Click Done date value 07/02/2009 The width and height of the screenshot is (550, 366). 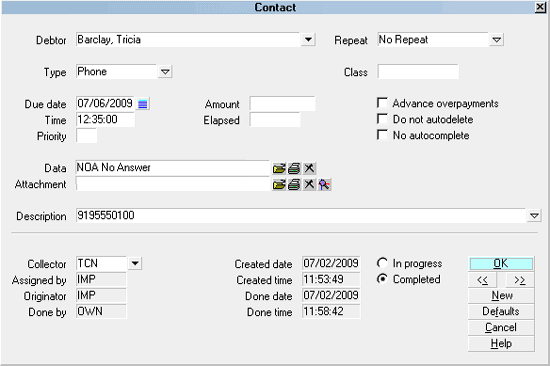[331, 295]
